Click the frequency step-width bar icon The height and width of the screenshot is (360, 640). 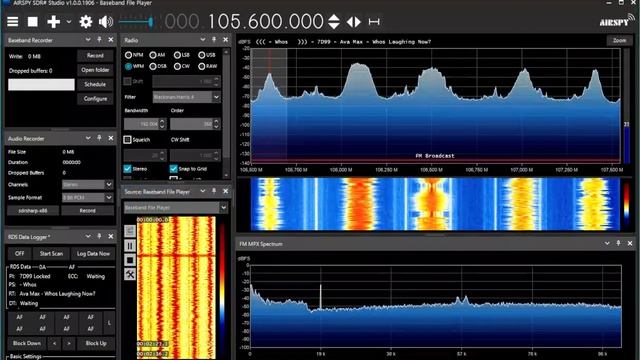[x=374, y=22]
